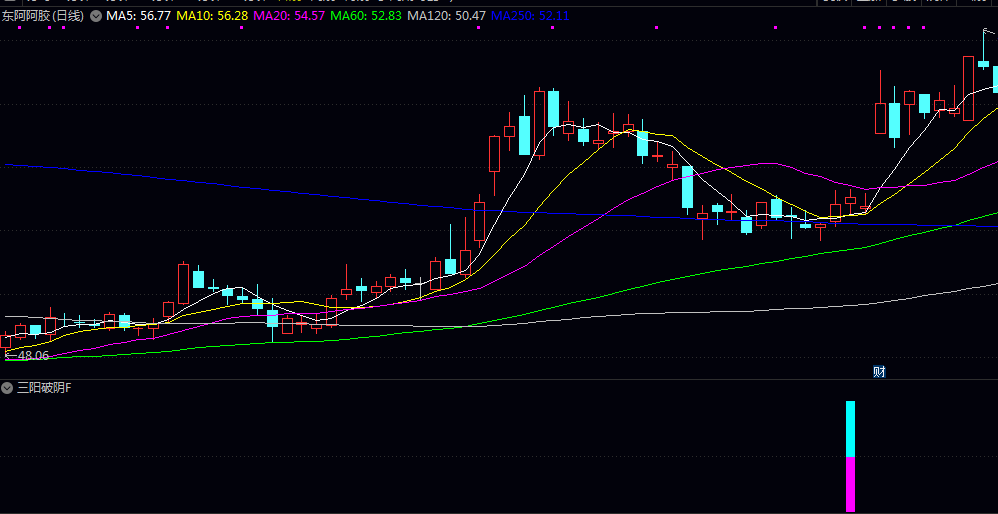Screen dimensions: 998x514
Task: Click the 东阿阿胶(日线) stock title
Action: coord(43,16)
